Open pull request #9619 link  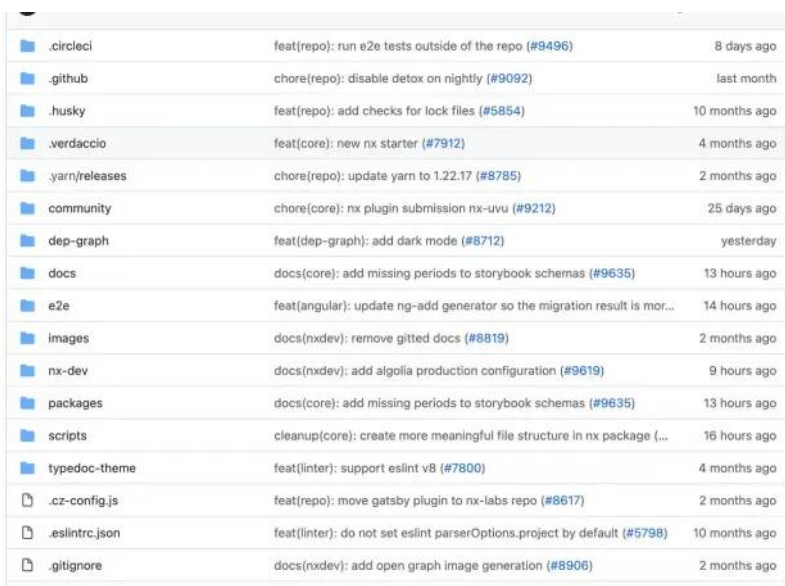582,371
